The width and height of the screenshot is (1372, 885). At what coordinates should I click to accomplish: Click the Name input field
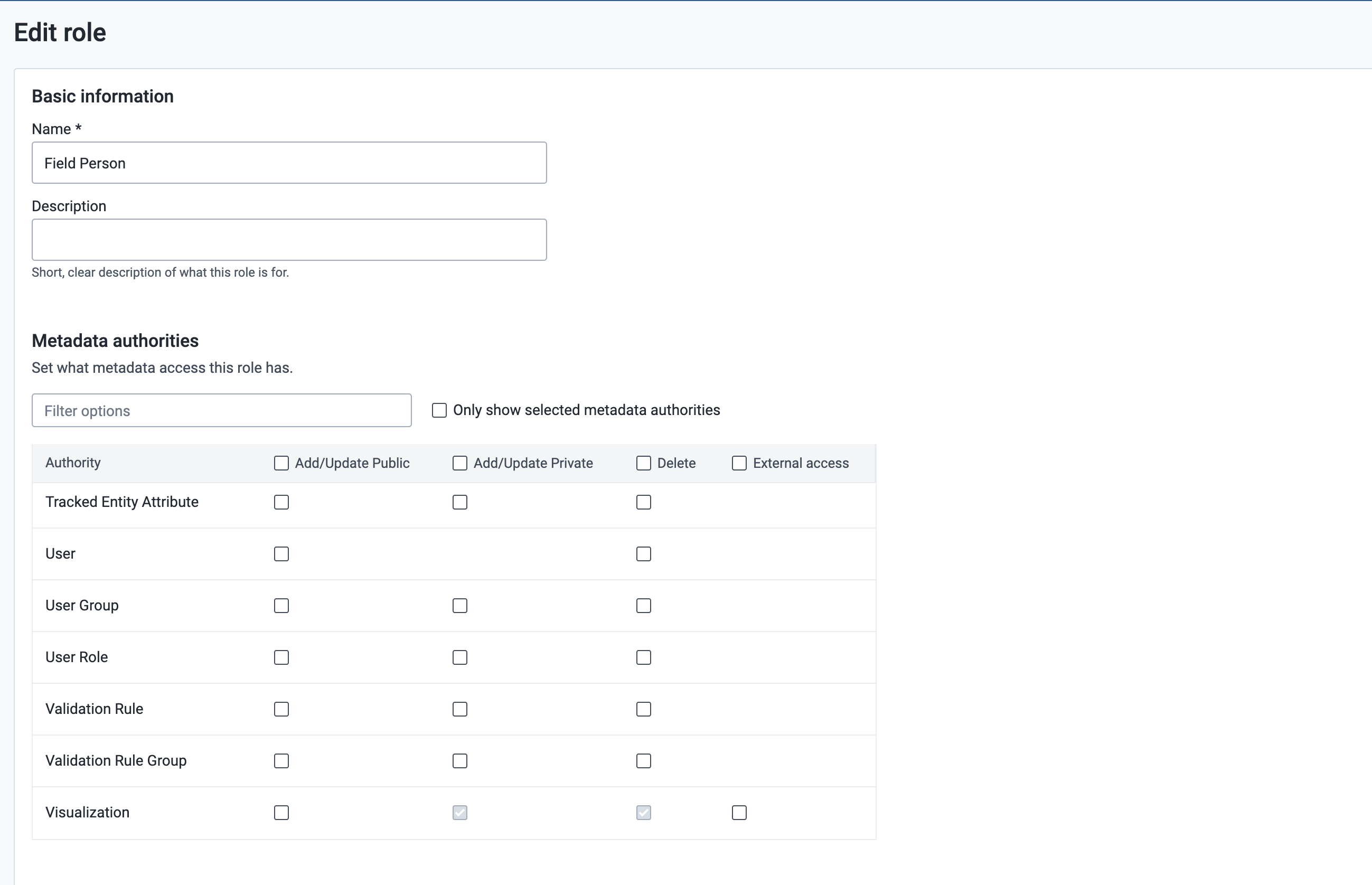tap(289, 163)
